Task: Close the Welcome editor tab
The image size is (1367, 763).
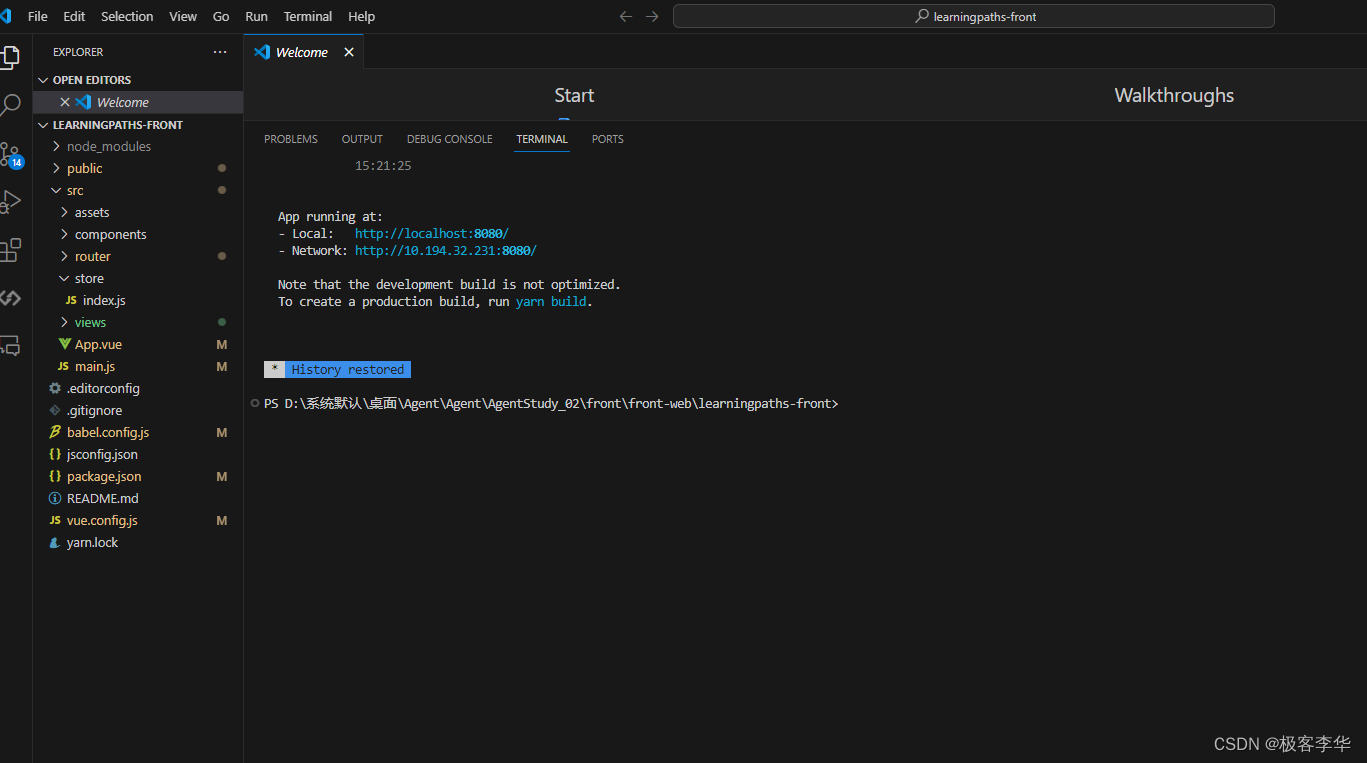Action: [x=349, y=52]
